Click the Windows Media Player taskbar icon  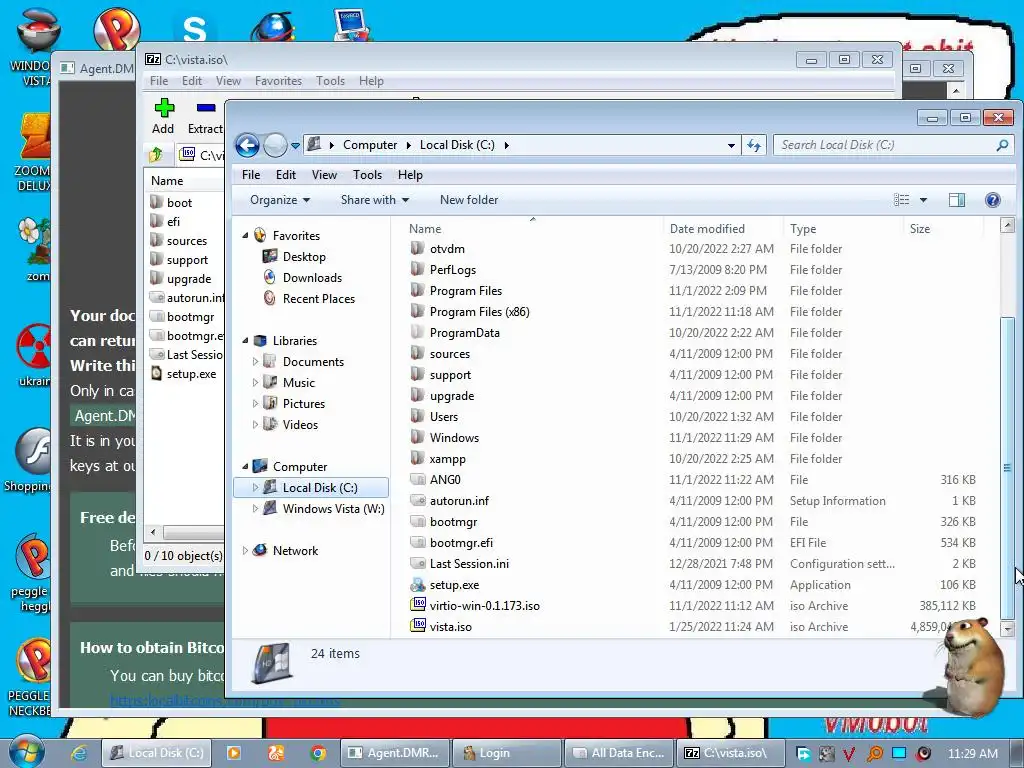233,753
